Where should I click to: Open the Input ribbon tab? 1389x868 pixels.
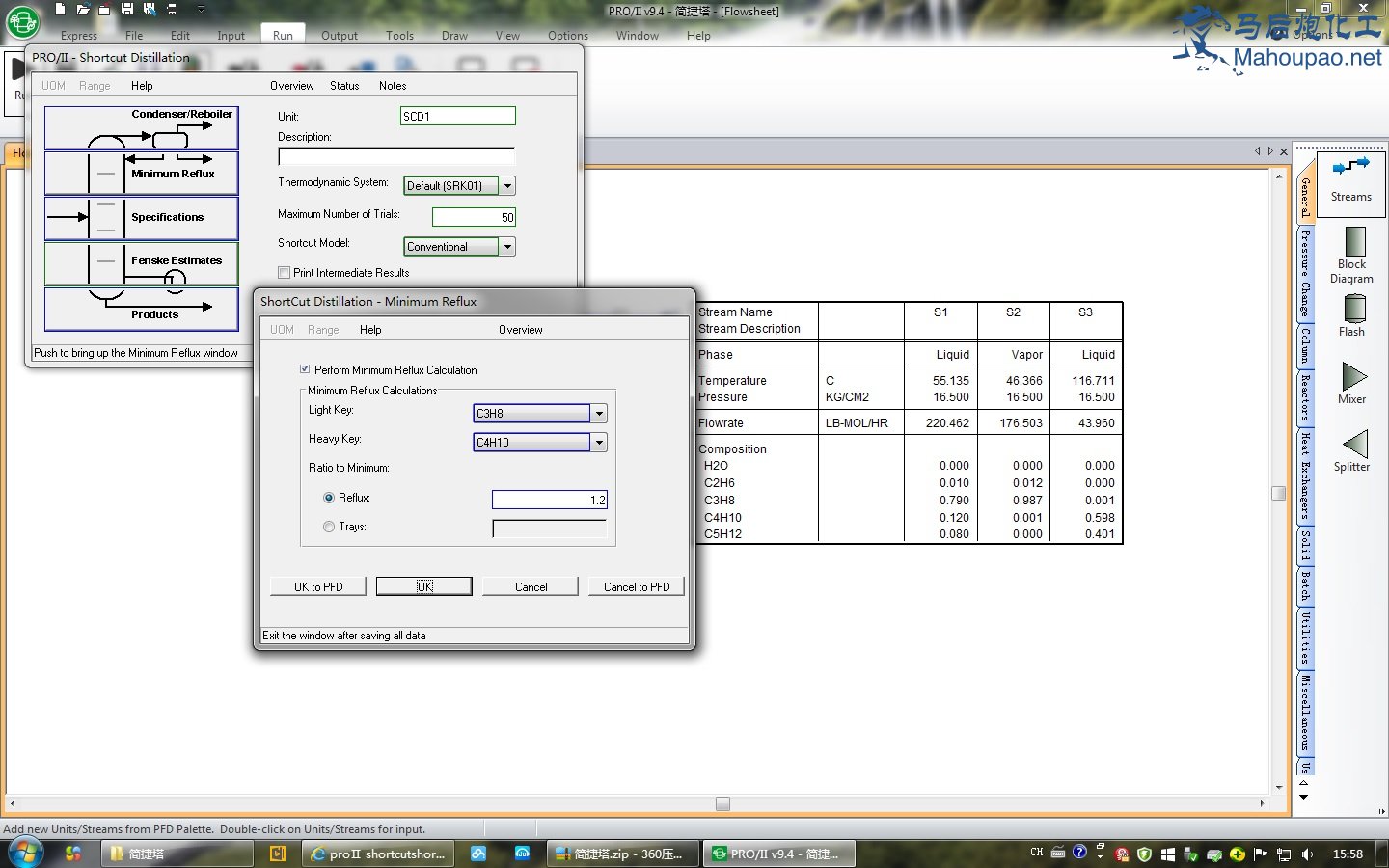[231, 36]
